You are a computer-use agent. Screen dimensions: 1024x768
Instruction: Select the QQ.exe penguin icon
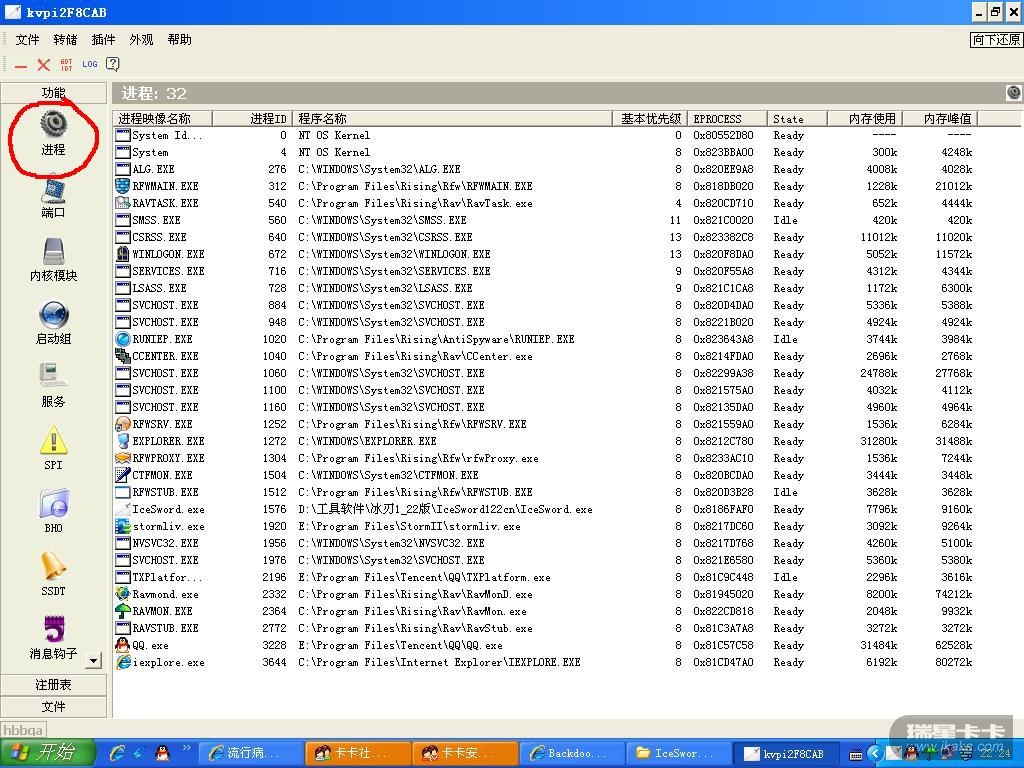coord(122,645)
